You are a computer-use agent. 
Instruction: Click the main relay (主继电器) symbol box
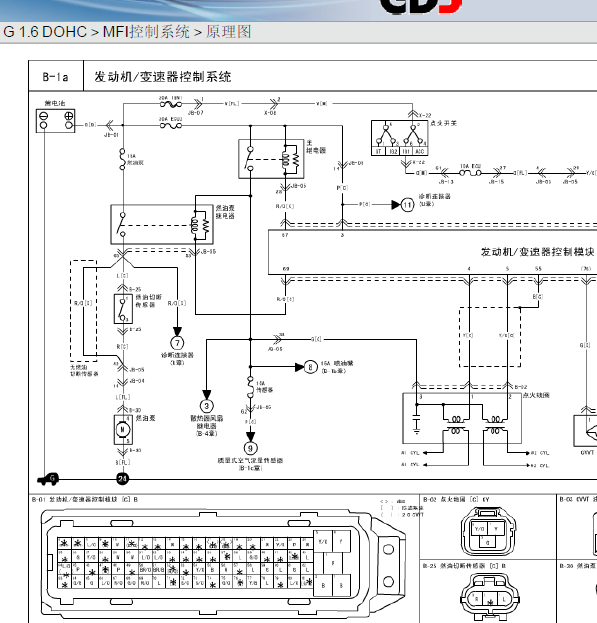271,159
